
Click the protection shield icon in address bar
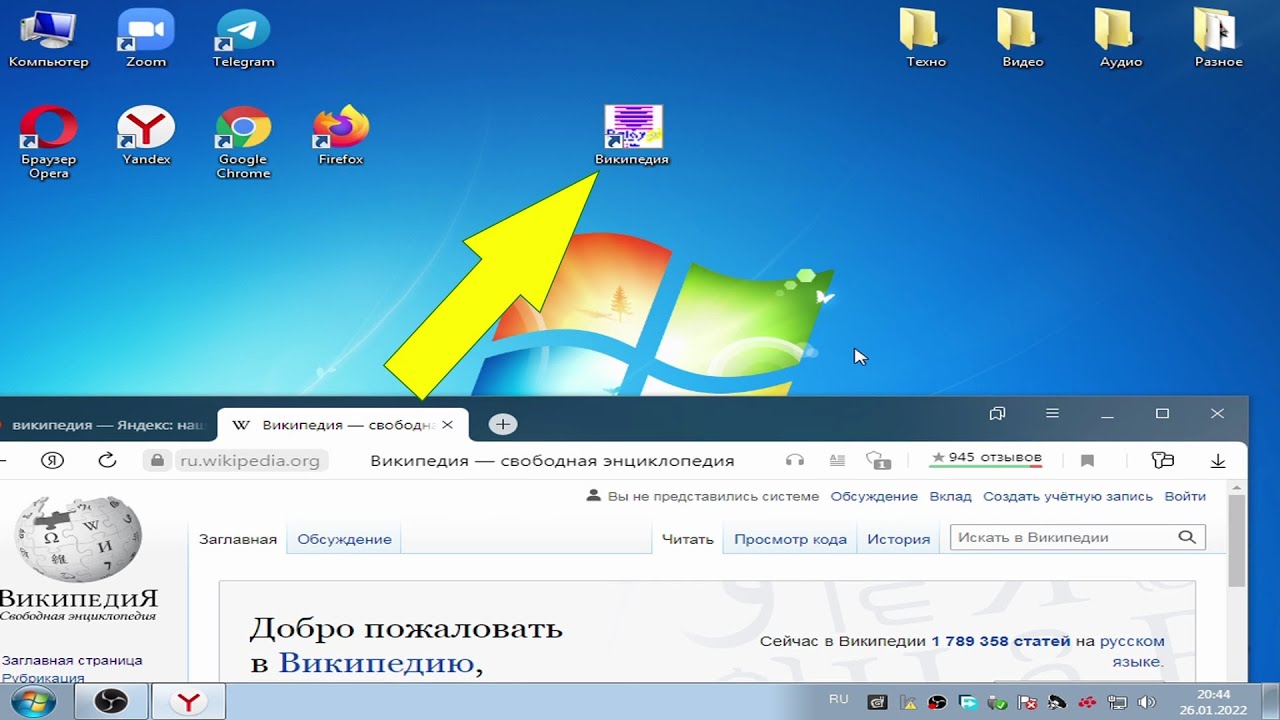pyautogui.click(x=878, y=460)
